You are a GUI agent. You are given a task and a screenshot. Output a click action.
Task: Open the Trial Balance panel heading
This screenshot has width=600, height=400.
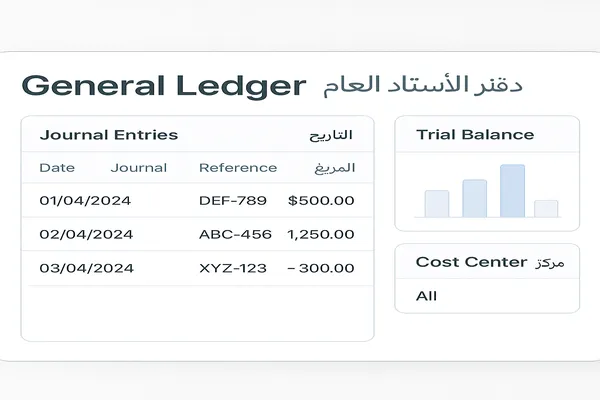tap(475, 135)
